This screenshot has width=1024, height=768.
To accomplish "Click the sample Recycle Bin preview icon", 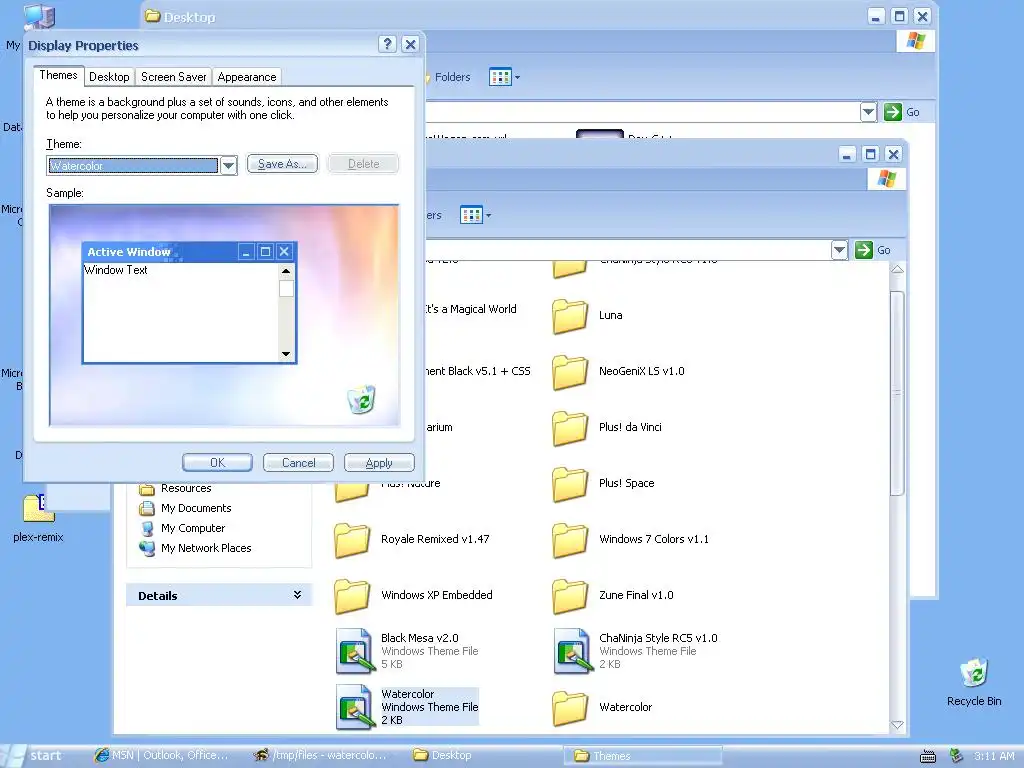I will click(x=361, y=399).
